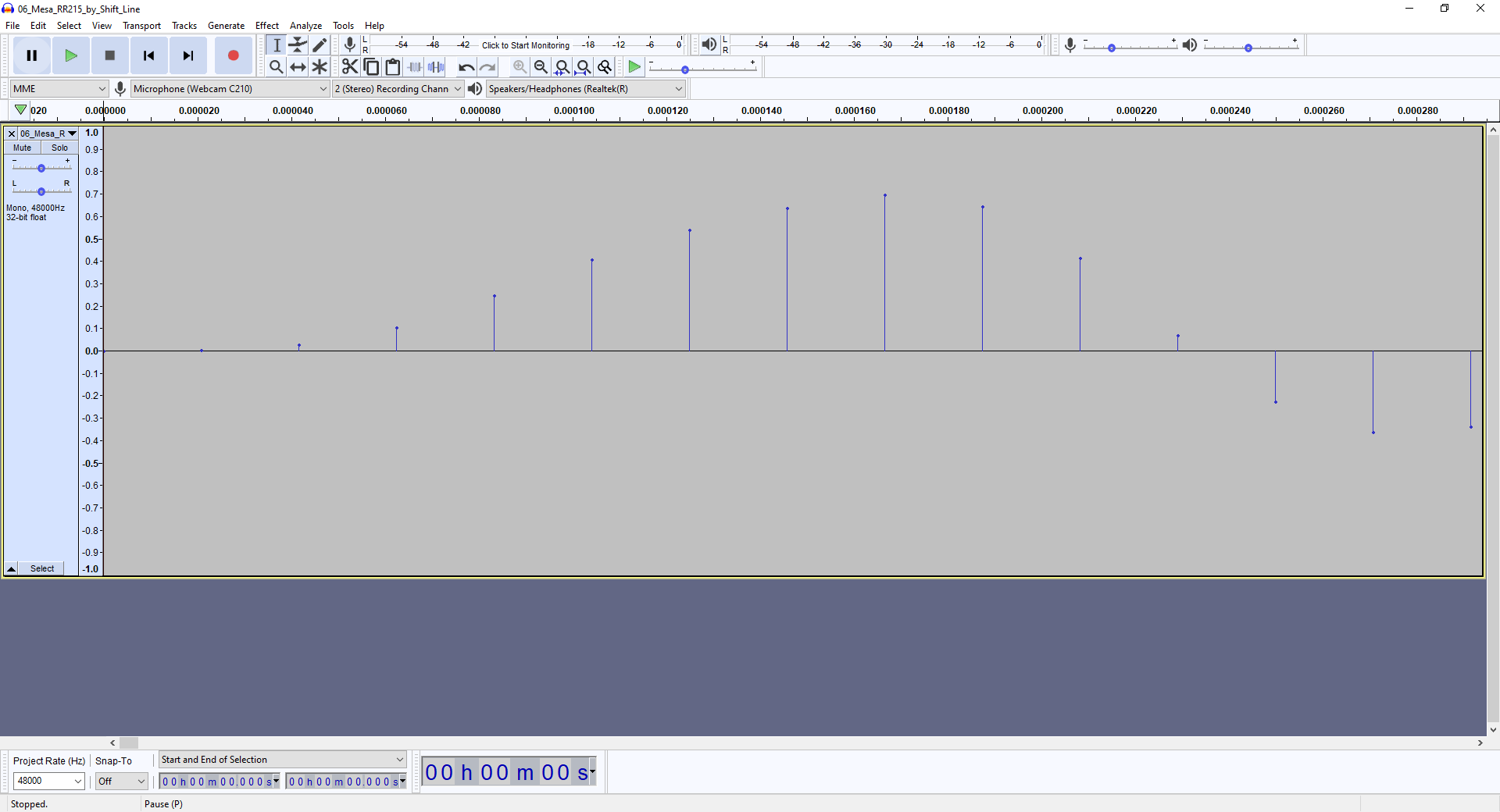Open the File menu

[12, 26]
